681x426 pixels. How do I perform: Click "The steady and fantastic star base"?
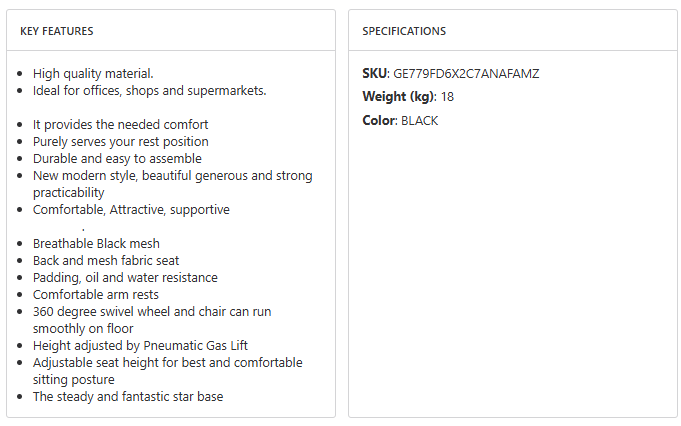point(128,397)
